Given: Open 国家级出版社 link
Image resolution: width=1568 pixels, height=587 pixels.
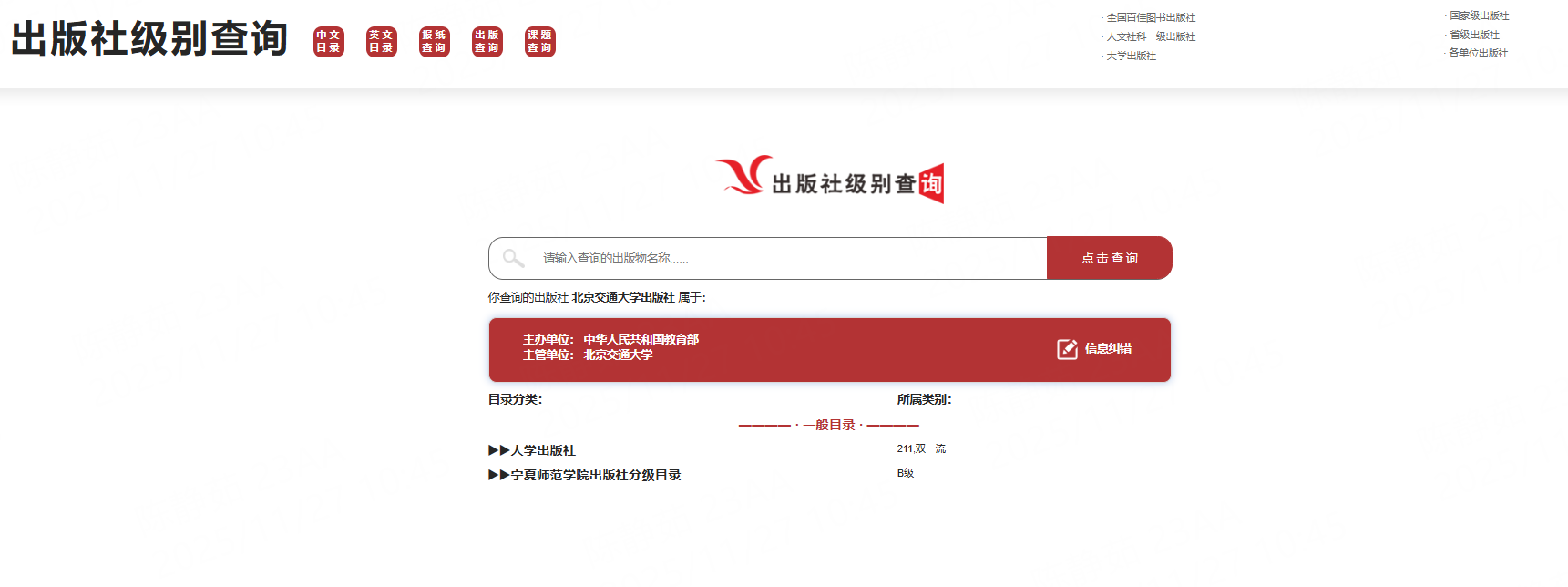Looking at the screenshot, I should [1479, 15].
